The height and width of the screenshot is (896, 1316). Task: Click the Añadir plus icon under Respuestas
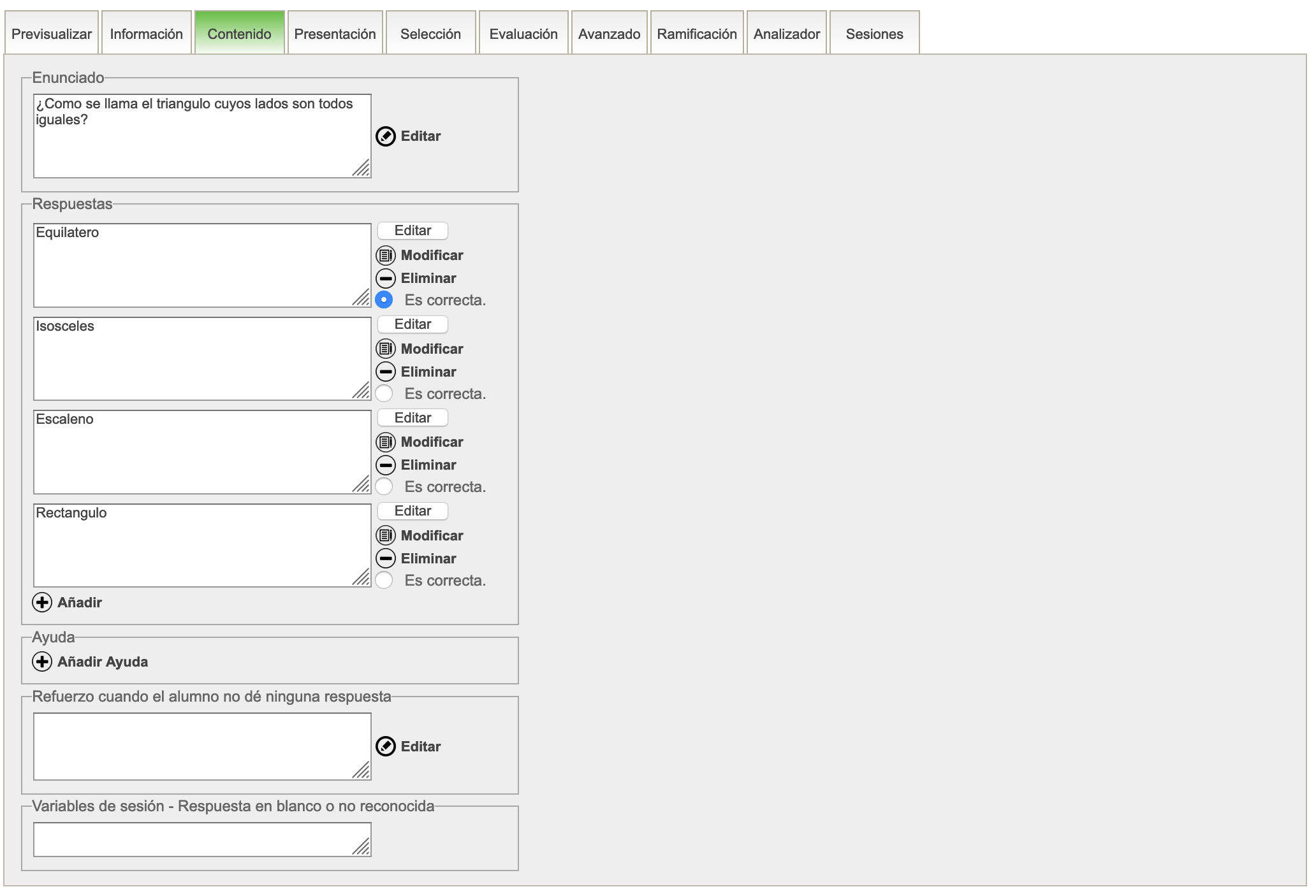coord(42,603)
